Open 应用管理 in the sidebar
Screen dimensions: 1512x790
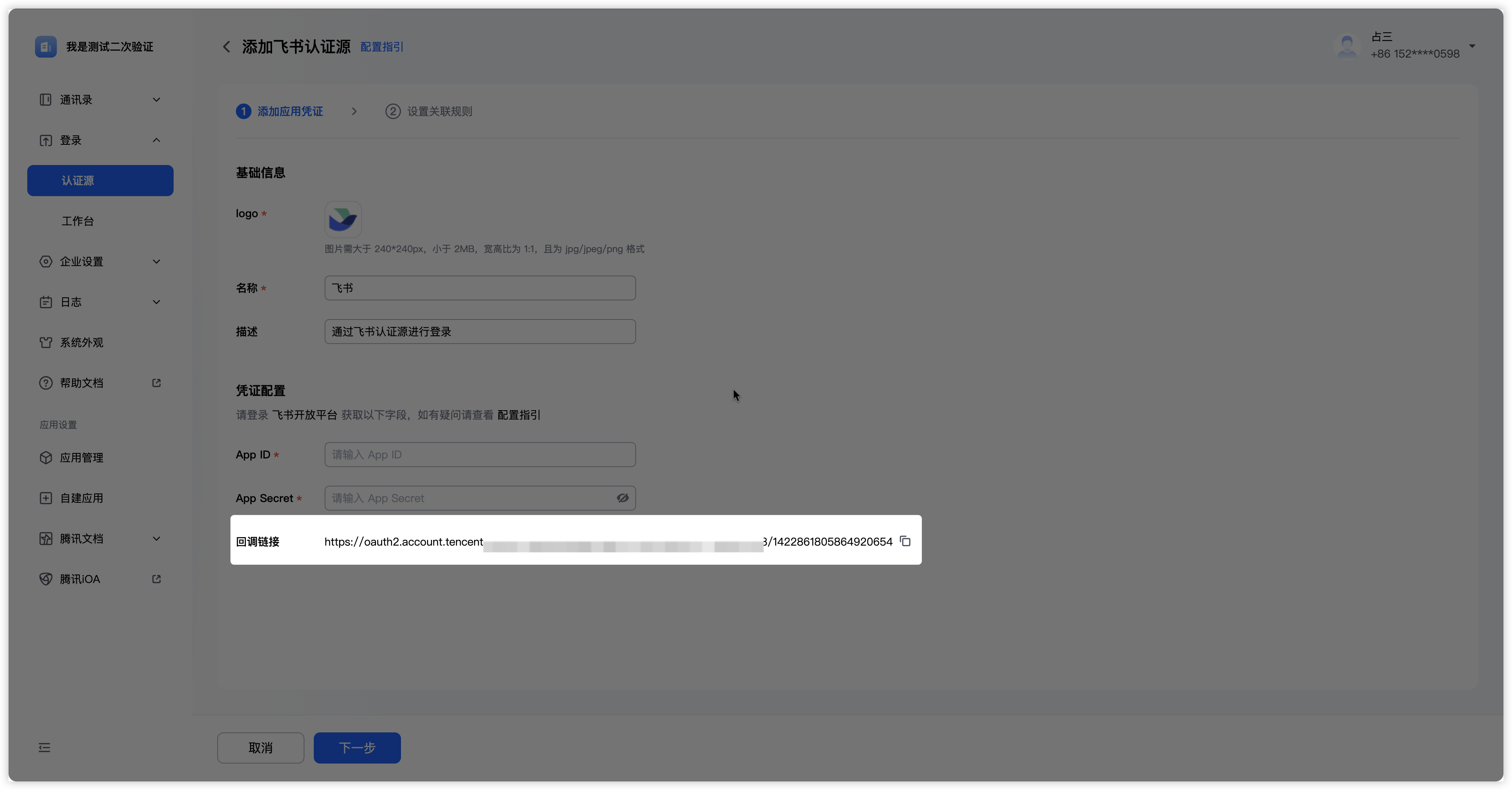[82, 458]
